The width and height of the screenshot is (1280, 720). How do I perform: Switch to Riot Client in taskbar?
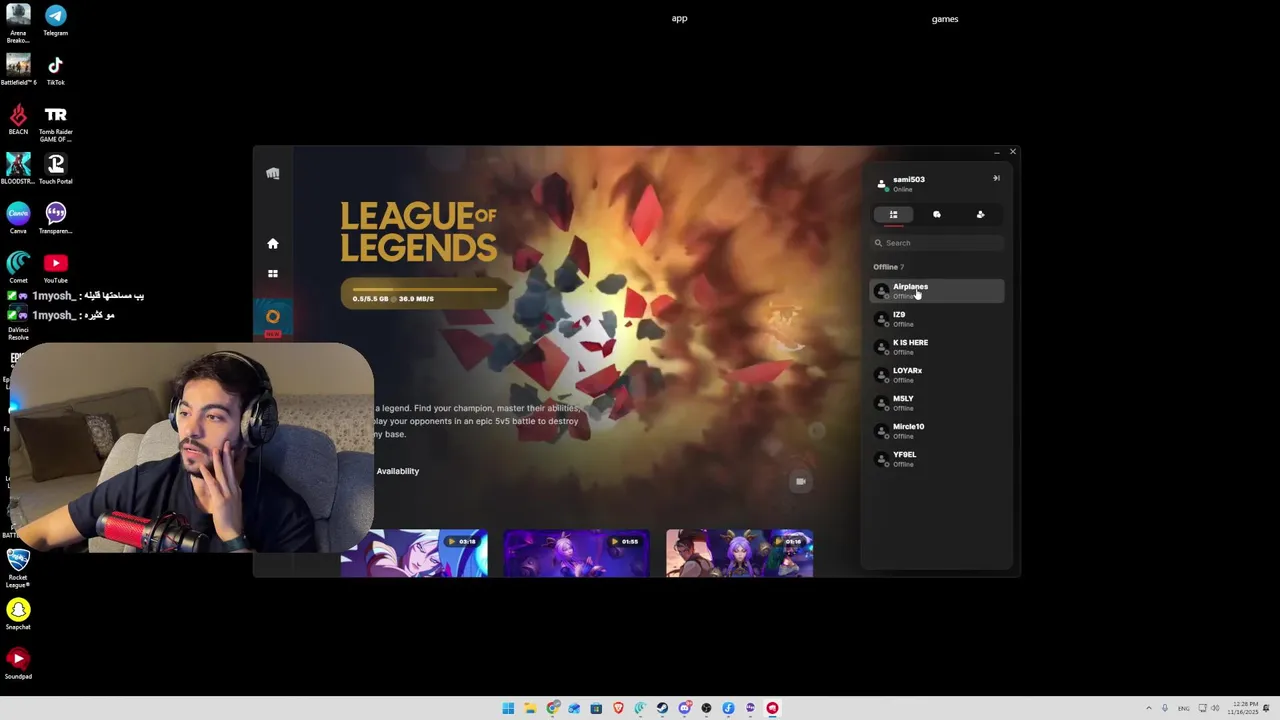click(772, 708)
